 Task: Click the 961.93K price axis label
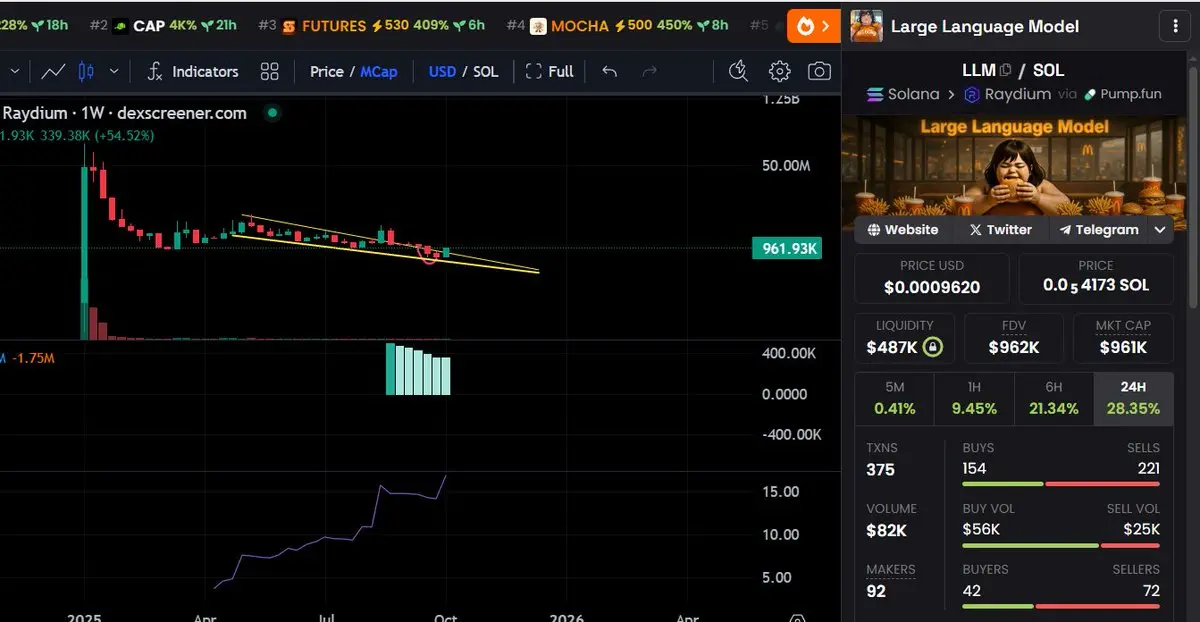(787, 249)
